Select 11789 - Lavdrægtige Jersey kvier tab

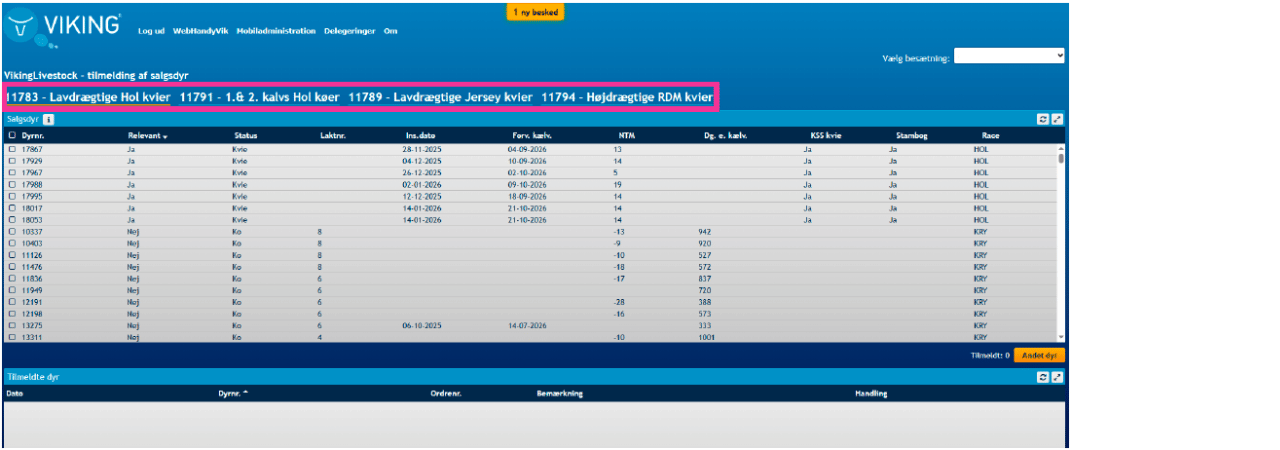(440, 97)
